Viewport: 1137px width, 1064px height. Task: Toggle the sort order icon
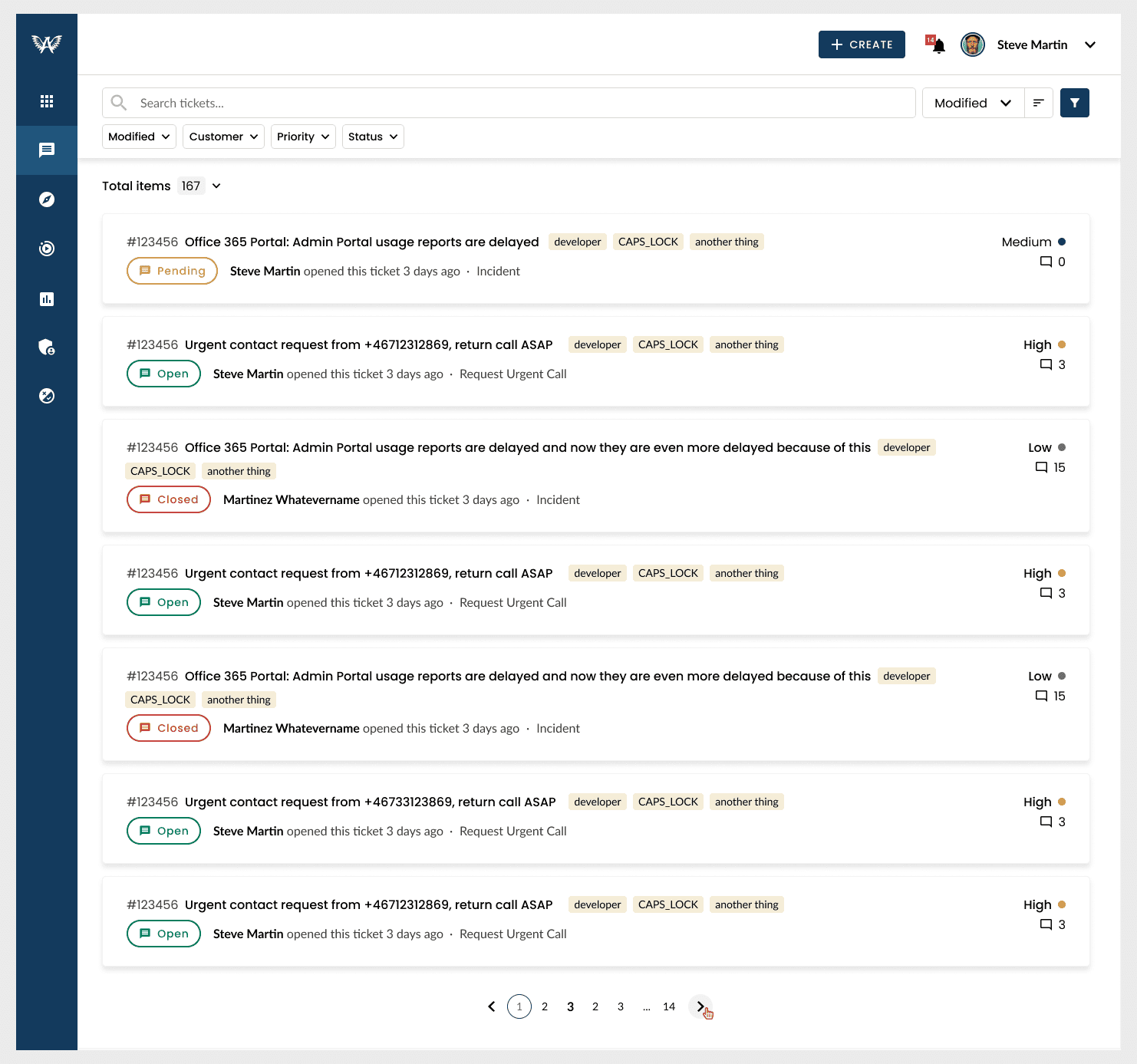[x=1039, y=103]
